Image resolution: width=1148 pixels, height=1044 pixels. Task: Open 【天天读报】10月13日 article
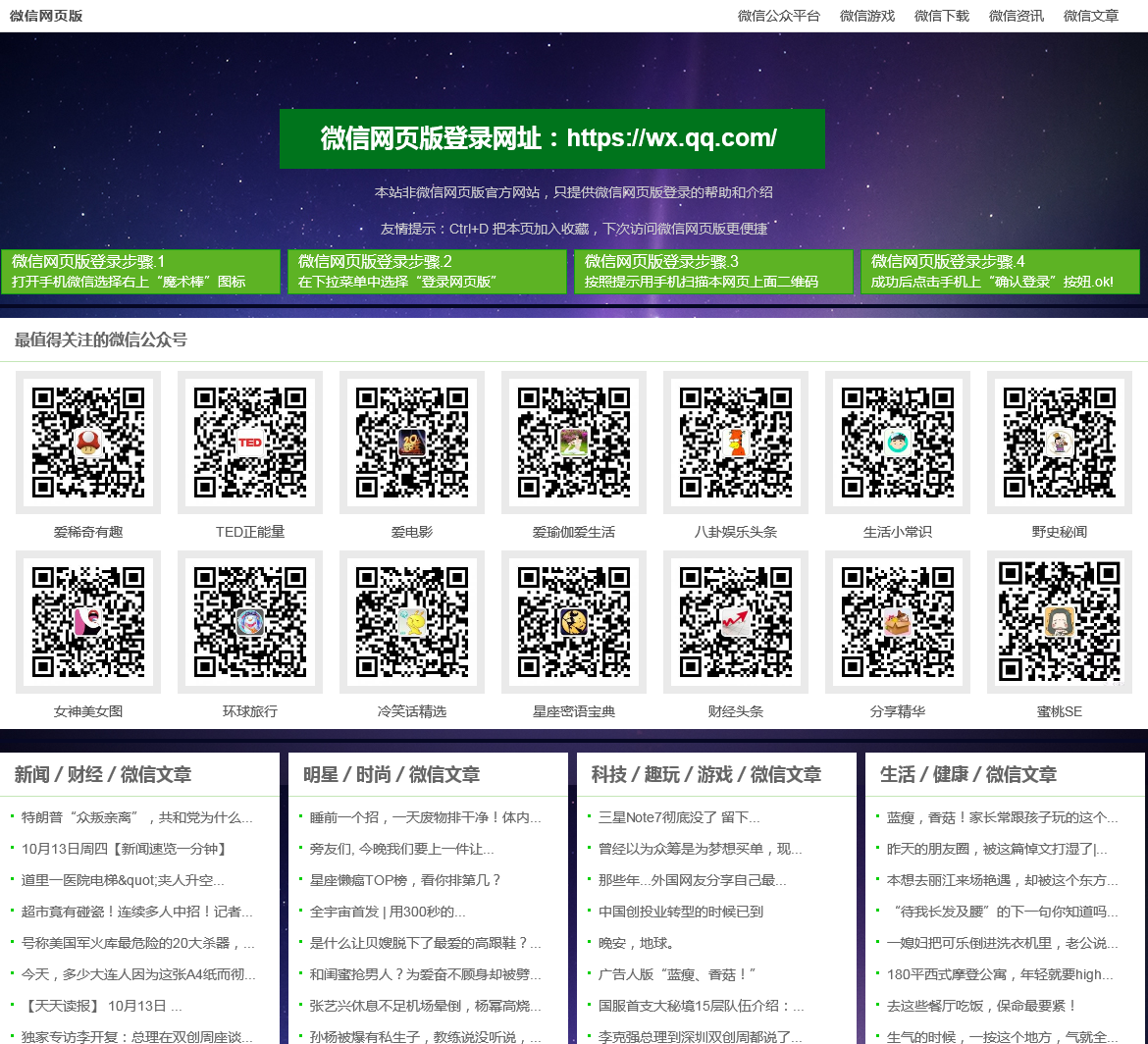102,1007
